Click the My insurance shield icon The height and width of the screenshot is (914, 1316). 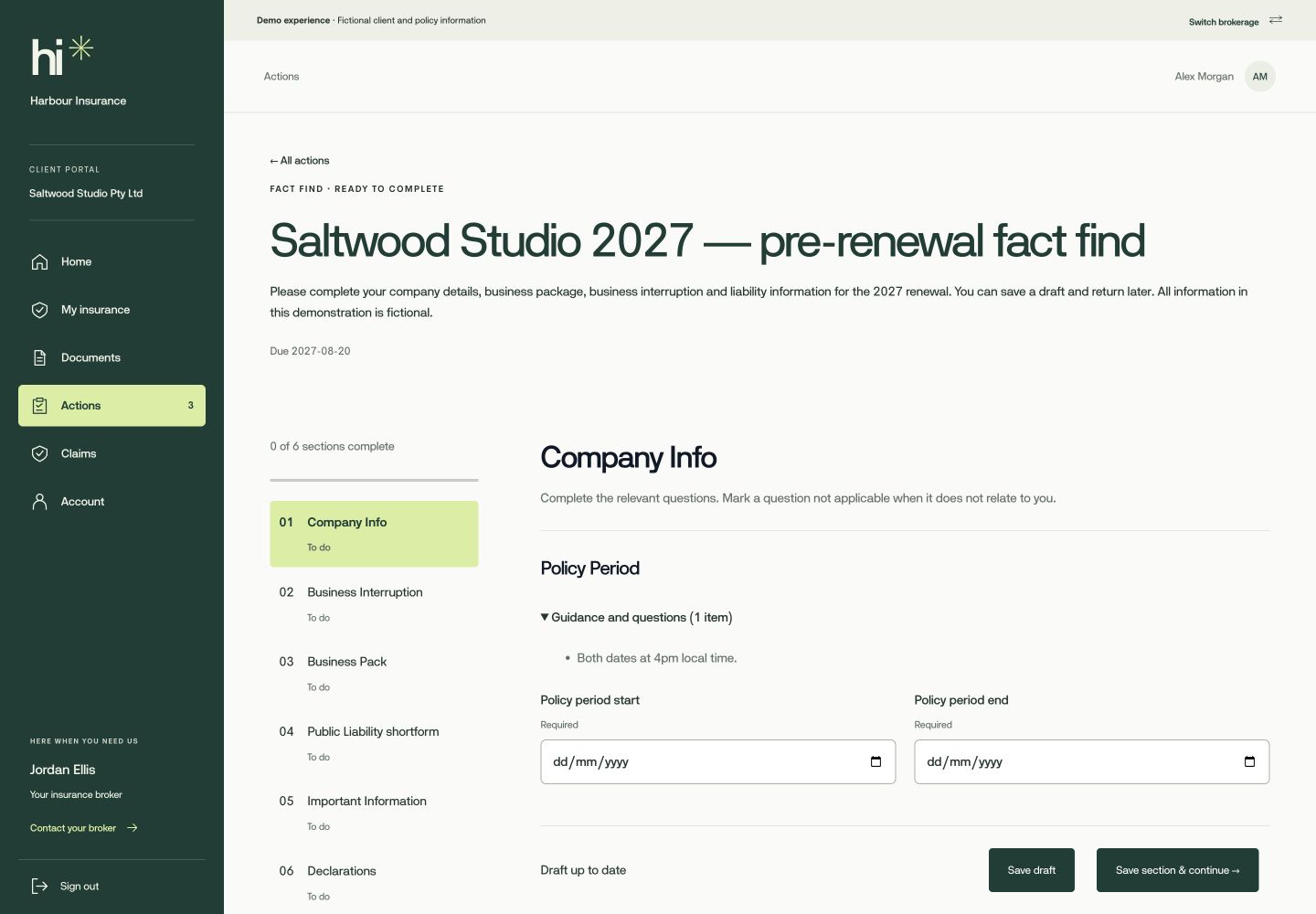[x=39, y=310]
